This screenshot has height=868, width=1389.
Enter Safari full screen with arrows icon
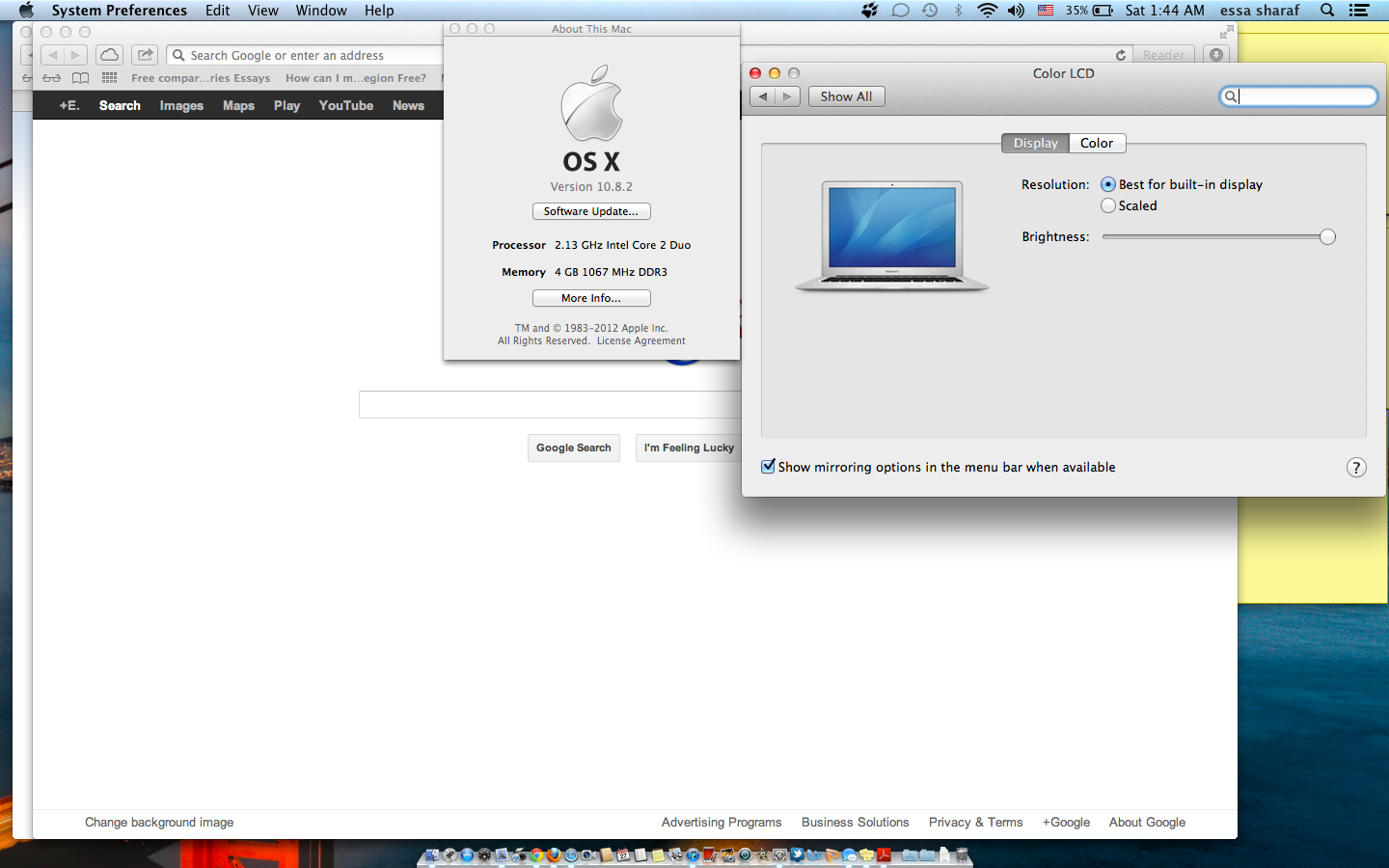click(x=1226, y=32)
